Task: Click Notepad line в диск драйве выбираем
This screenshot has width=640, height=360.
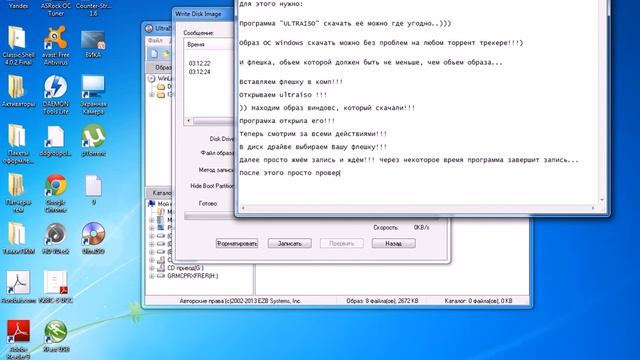Action: point(313,147)
